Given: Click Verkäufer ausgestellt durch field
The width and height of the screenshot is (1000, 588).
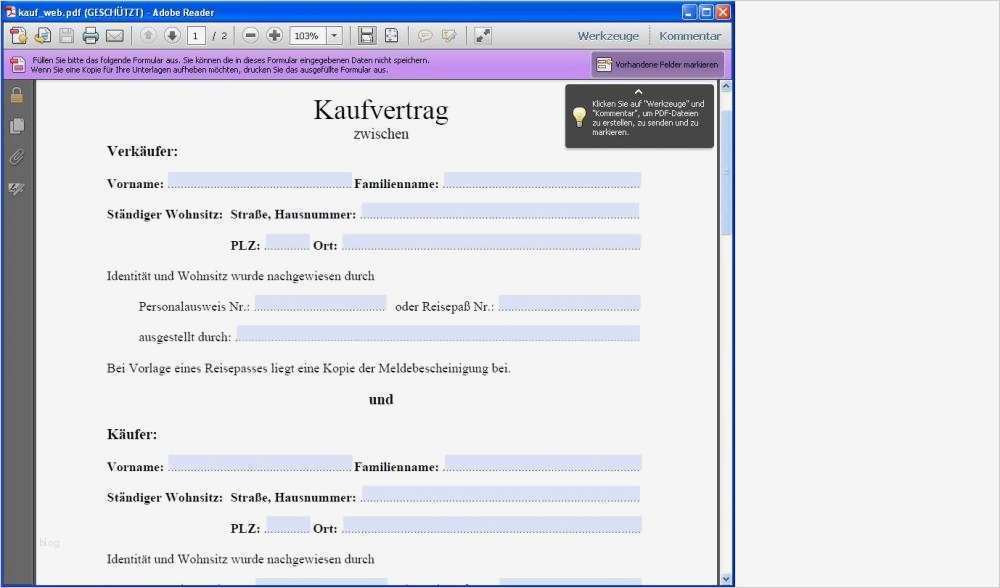Looking at the screenshot, I should click(438, 334).
